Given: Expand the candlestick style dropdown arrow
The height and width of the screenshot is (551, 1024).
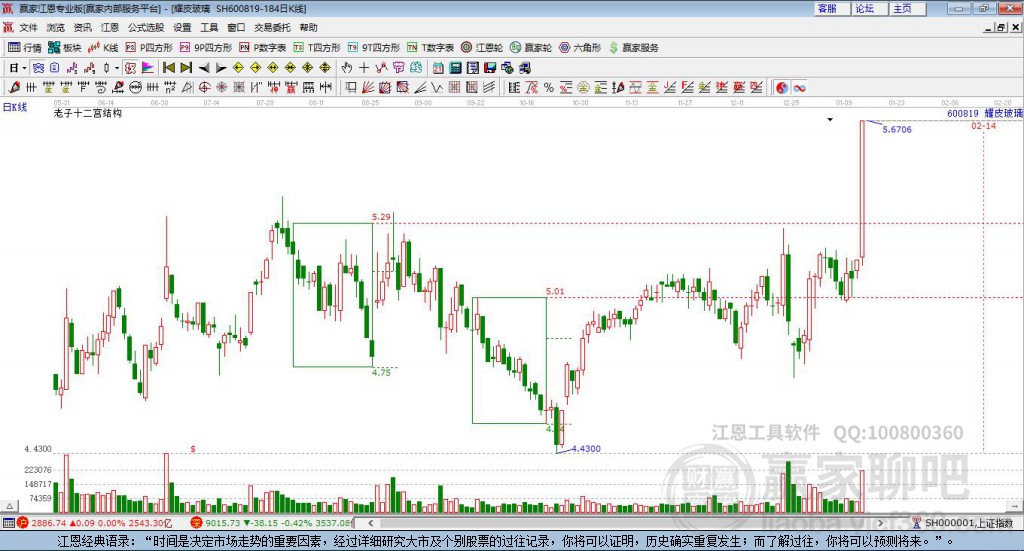Looking at the screenshot, I should 117,68.
